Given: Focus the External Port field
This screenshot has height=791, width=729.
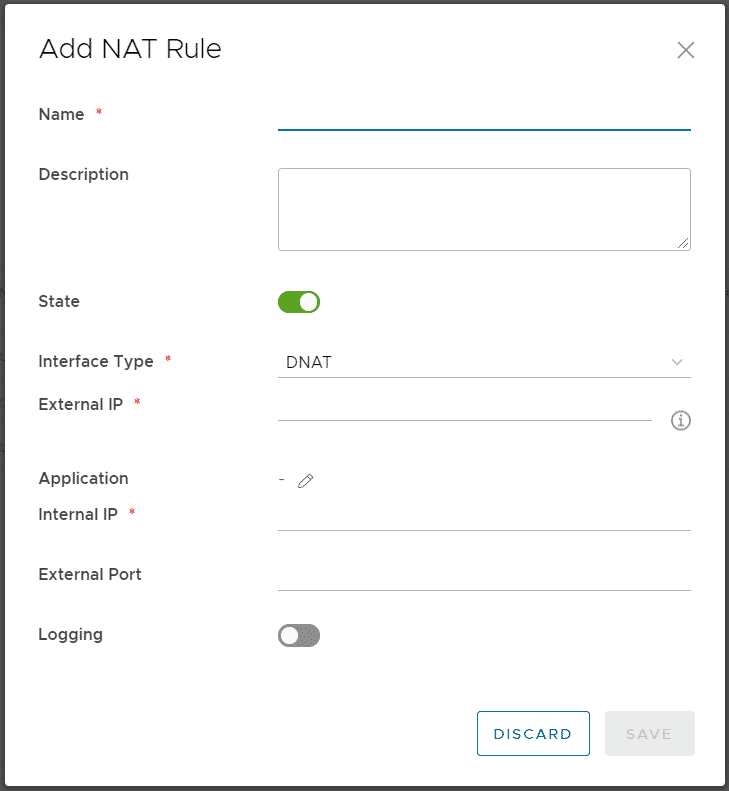Looking at the screenshot, I should pyautogui.click(x=484, y=577).
